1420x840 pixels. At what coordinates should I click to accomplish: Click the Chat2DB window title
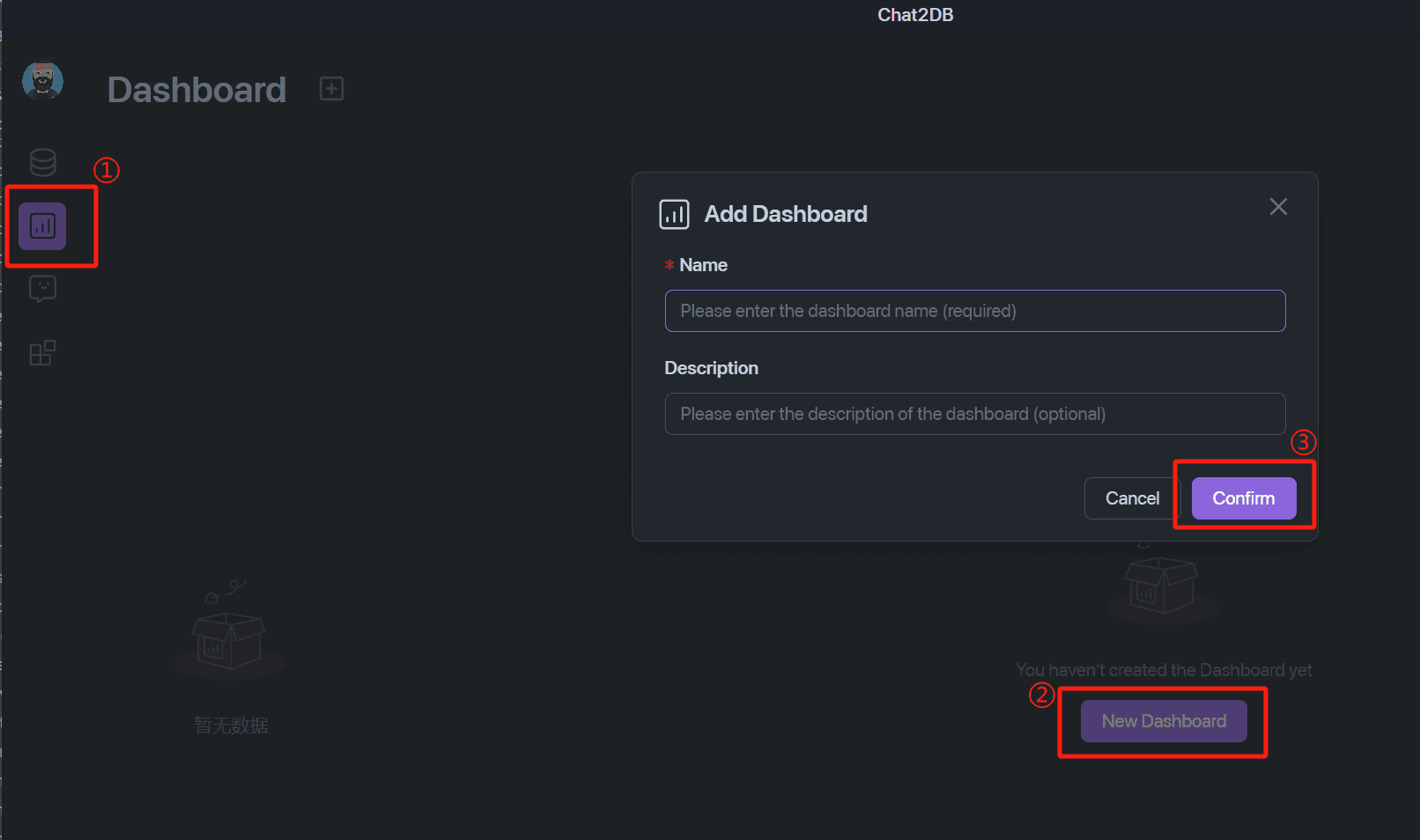pos(915,15)
